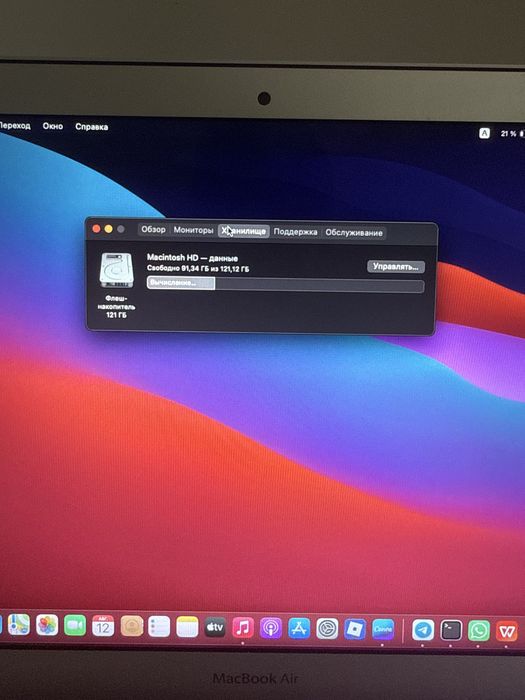The width and height of the screenshot is (525, 700).
Task: Open the Переход menu
Action: (15, 126)
